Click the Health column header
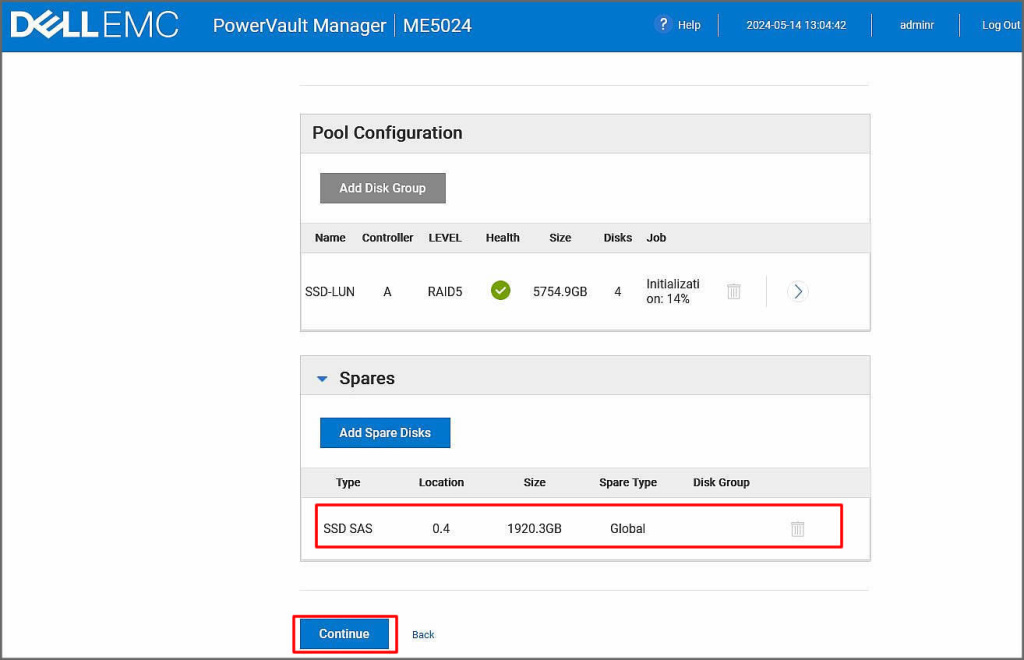The image size is (1024, 660). 502,238
